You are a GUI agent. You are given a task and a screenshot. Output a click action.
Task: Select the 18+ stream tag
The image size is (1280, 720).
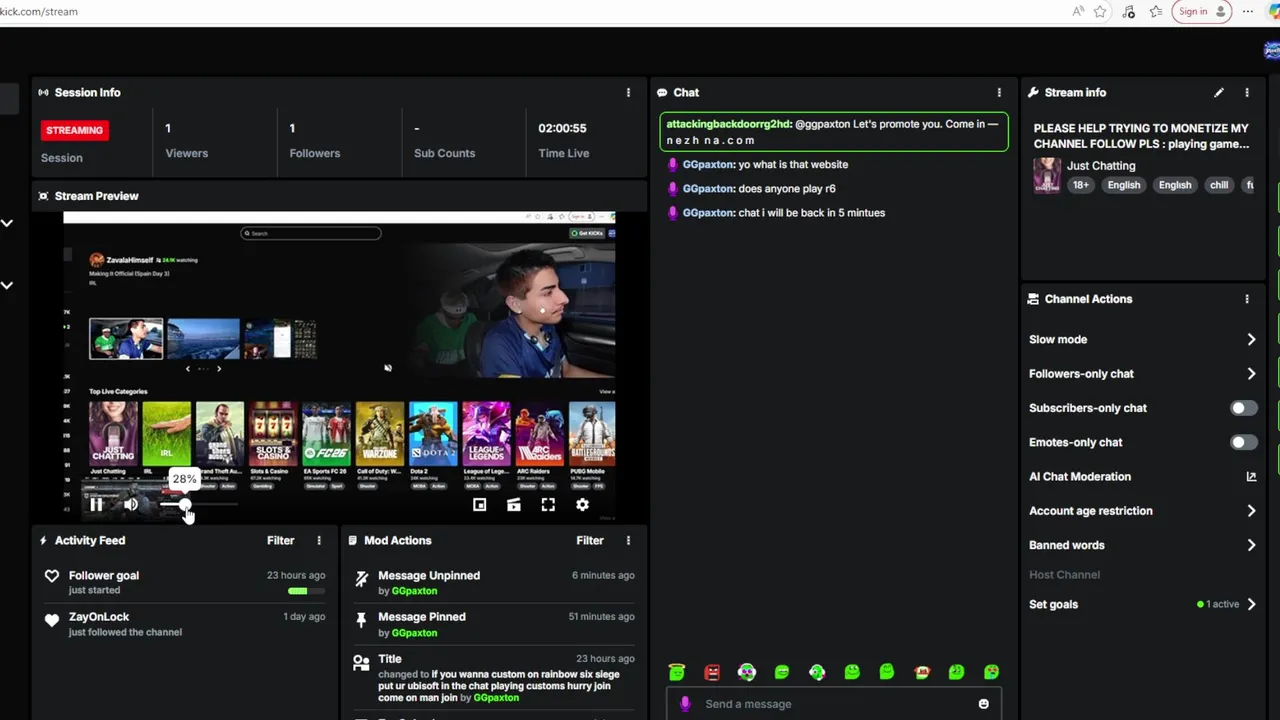click(1081, 185)
